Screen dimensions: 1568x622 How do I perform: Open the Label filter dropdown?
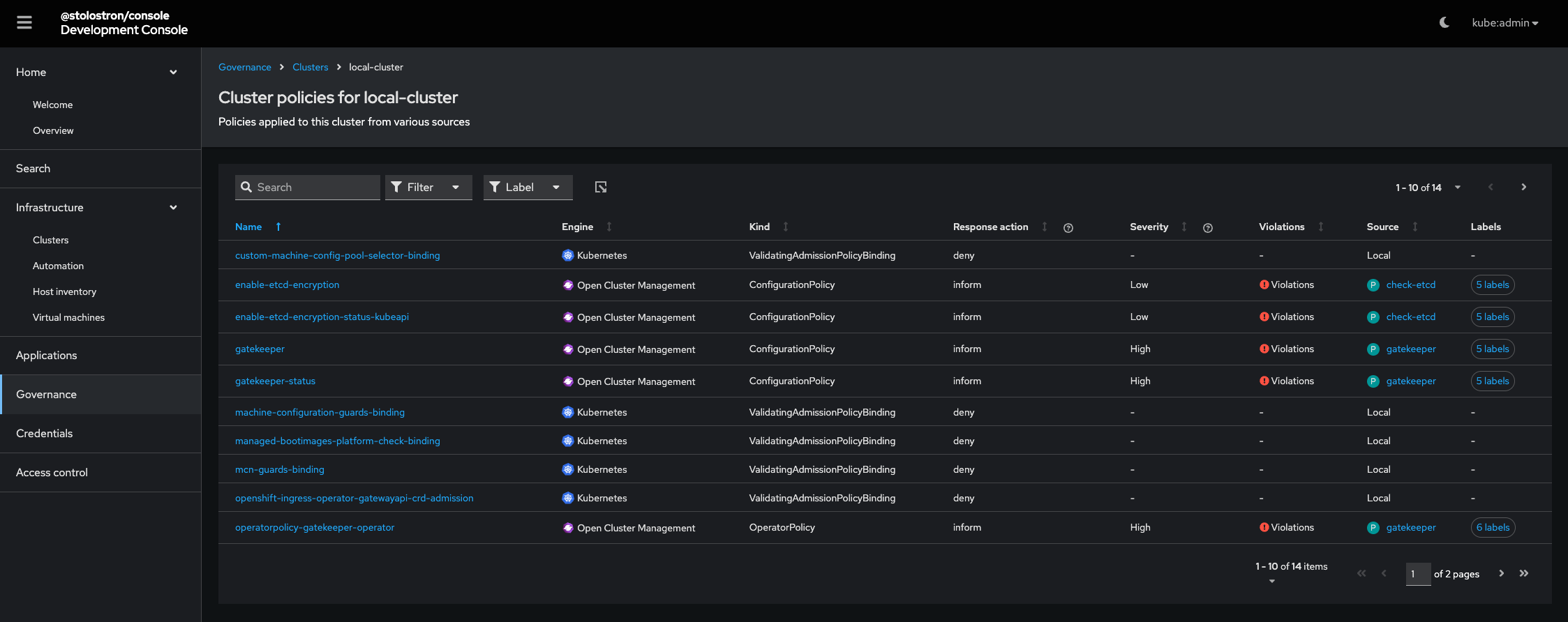(x=528, y=187)
